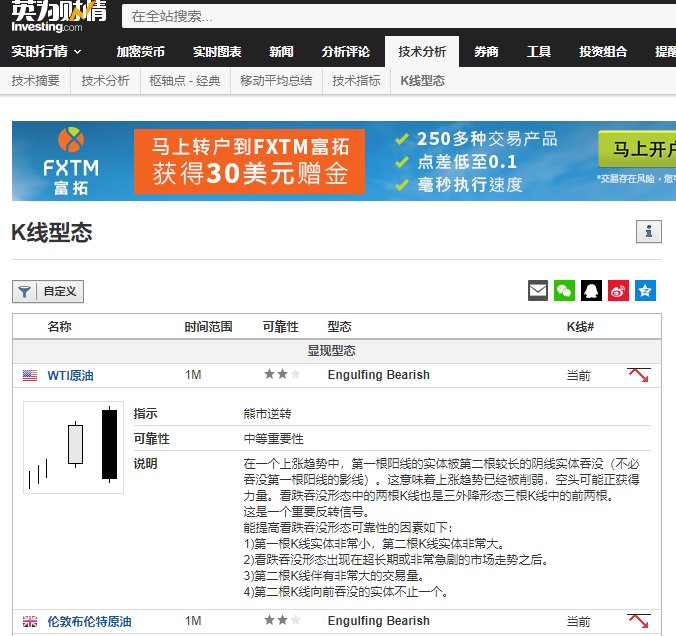Open the 新闻 menu
This screenshot has height=636, width=676.
(281, 52)
